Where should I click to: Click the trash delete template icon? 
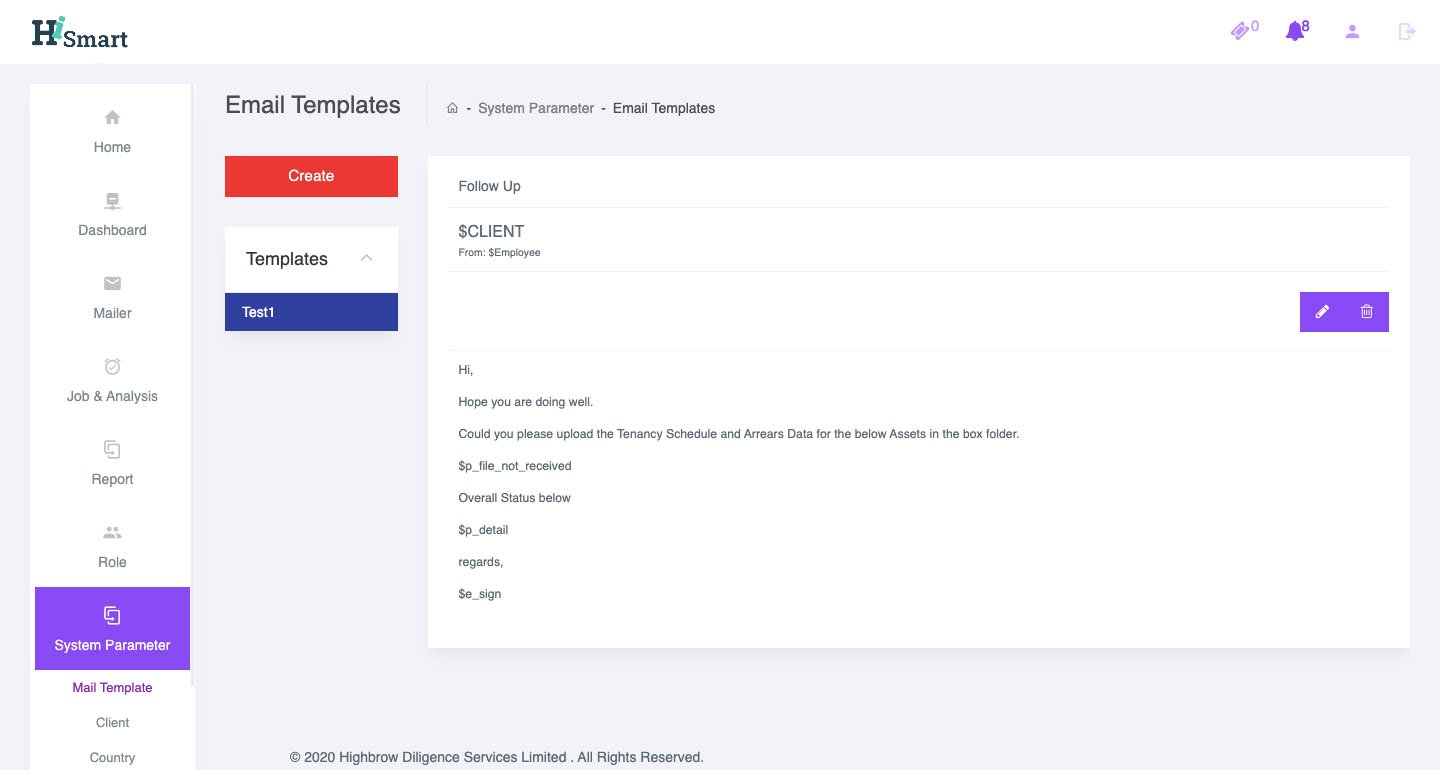coord(1366,312)
